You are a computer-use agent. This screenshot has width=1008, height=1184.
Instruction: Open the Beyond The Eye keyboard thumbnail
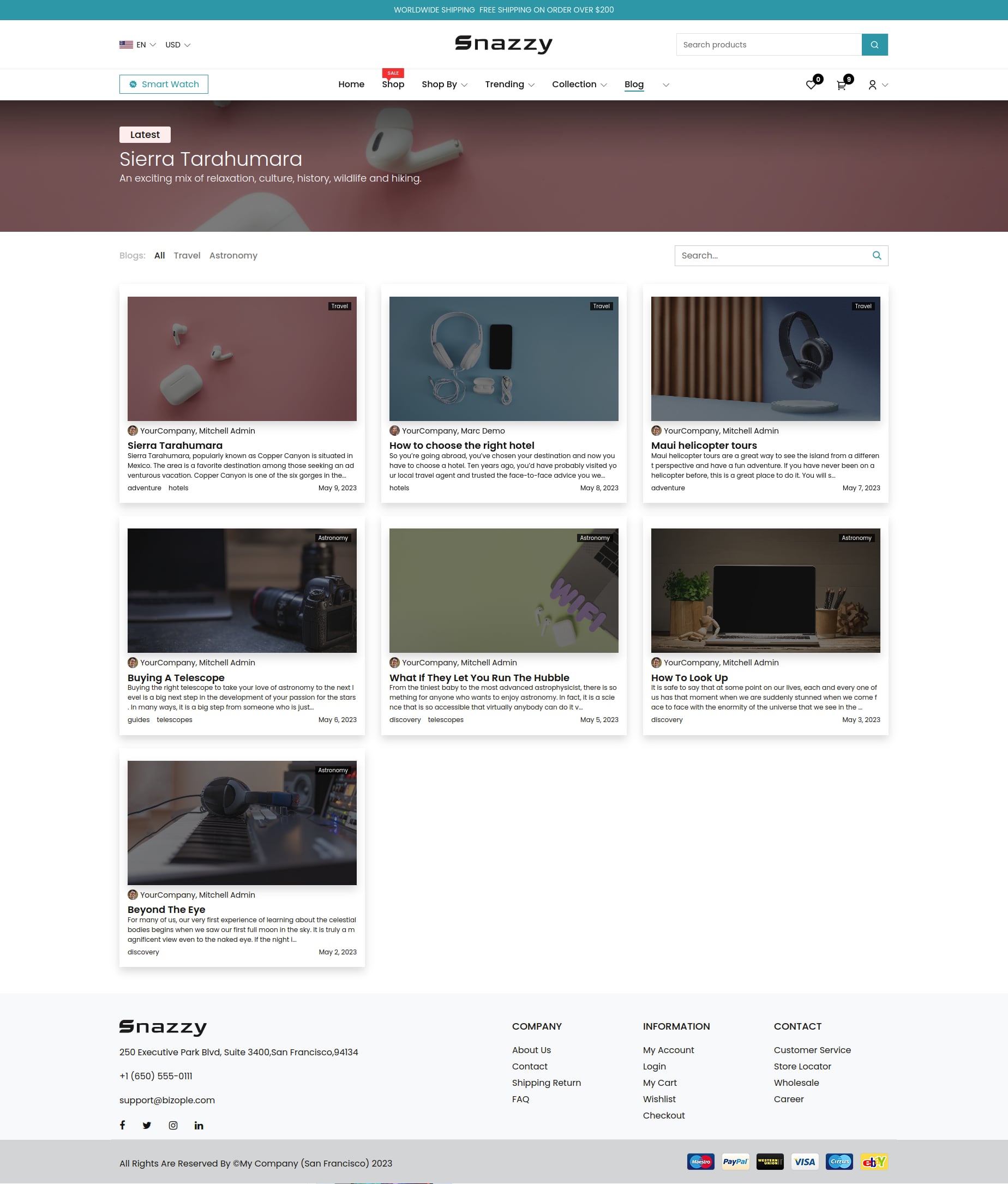pyautogui.click(x=242, y=823)
